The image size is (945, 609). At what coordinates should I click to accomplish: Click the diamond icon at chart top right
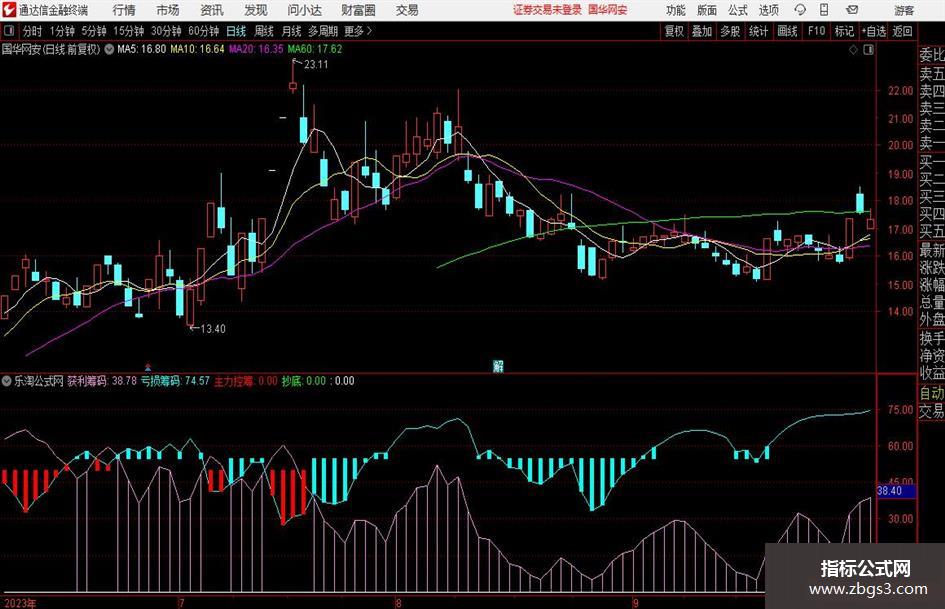[x=853, y=50]
